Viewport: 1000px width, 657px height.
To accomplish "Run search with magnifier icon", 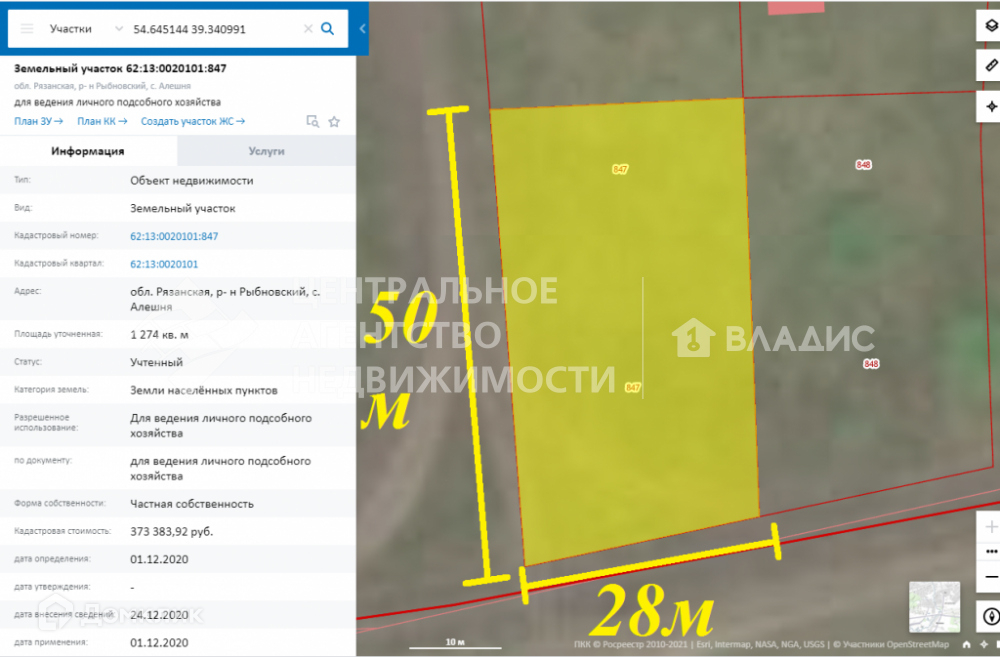I will coord(328,29).
